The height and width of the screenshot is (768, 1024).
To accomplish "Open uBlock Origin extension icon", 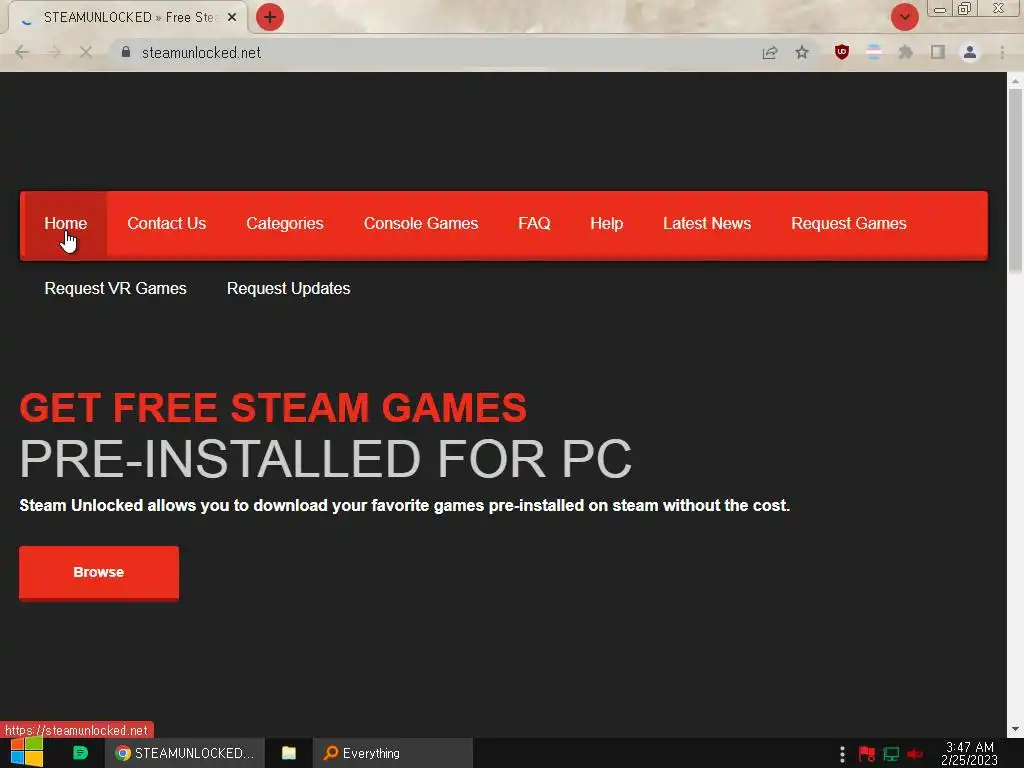I will point(842,52).
